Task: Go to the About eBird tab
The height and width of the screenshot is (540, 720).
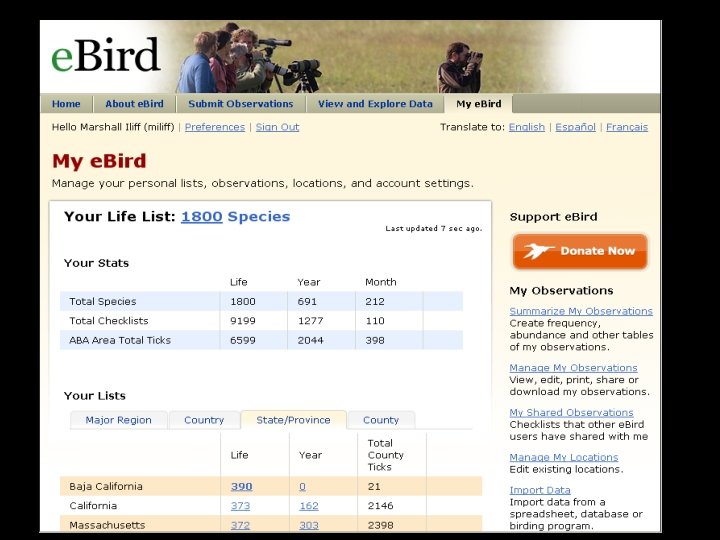Action: click(134, 104)
